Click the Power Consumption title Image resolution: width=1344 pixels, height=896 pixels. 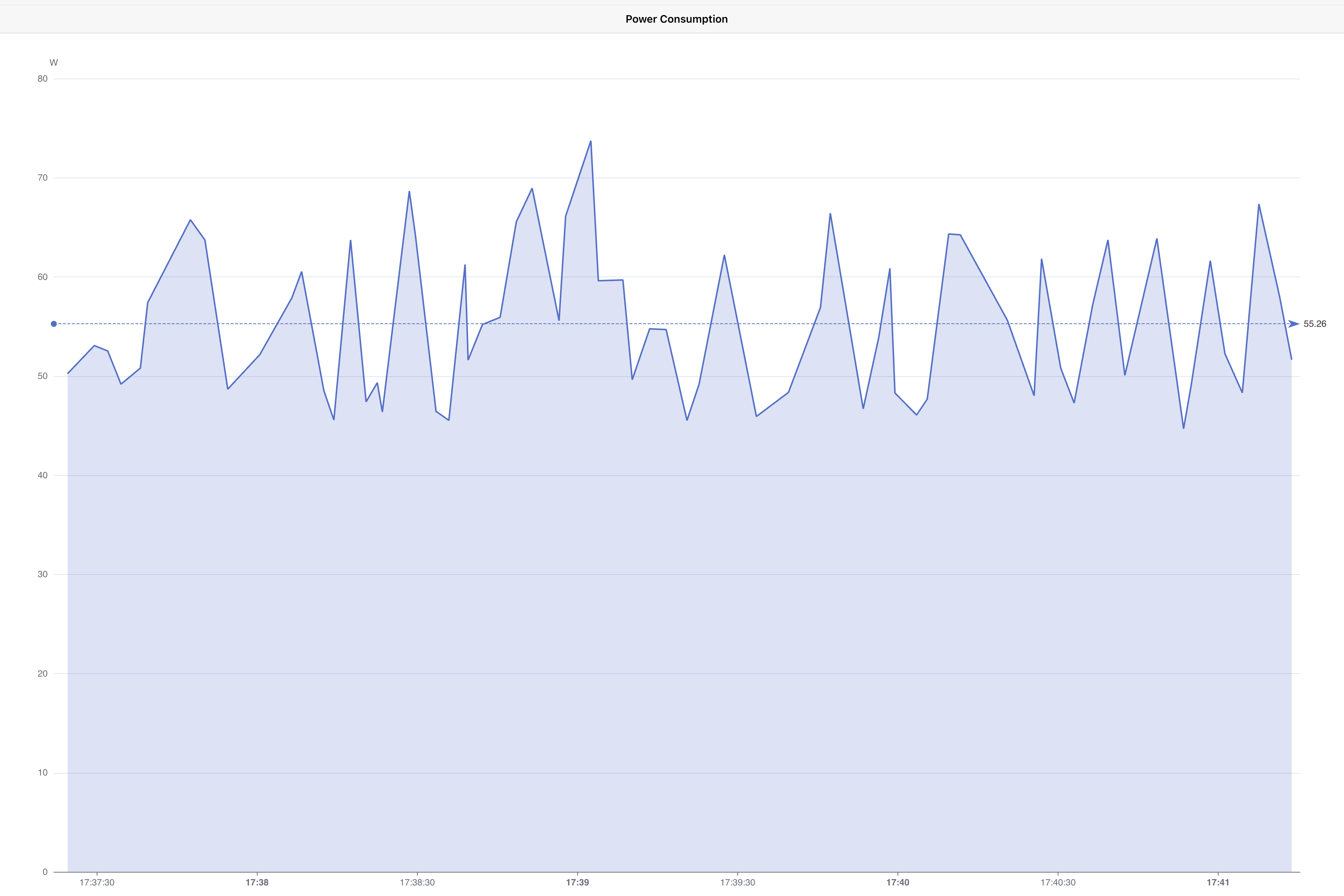[677, 19]
